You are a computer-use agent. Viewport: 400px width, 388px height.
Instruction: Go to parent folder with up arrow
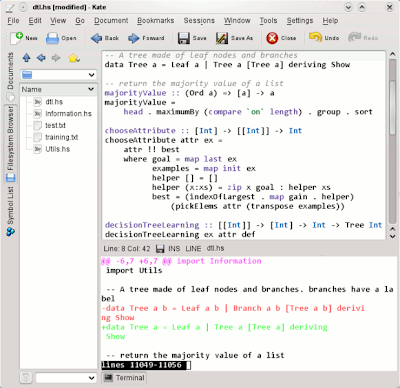[27, 58]
